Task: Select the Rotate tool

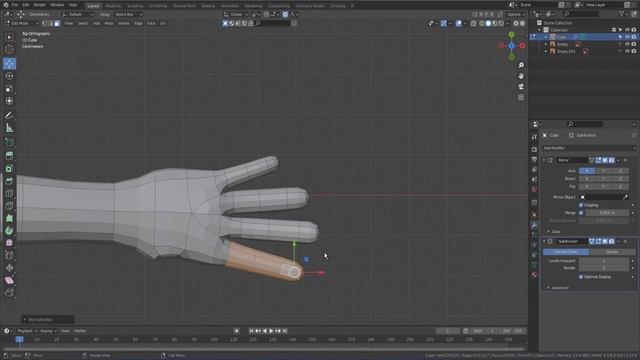Action: (9, 76)
